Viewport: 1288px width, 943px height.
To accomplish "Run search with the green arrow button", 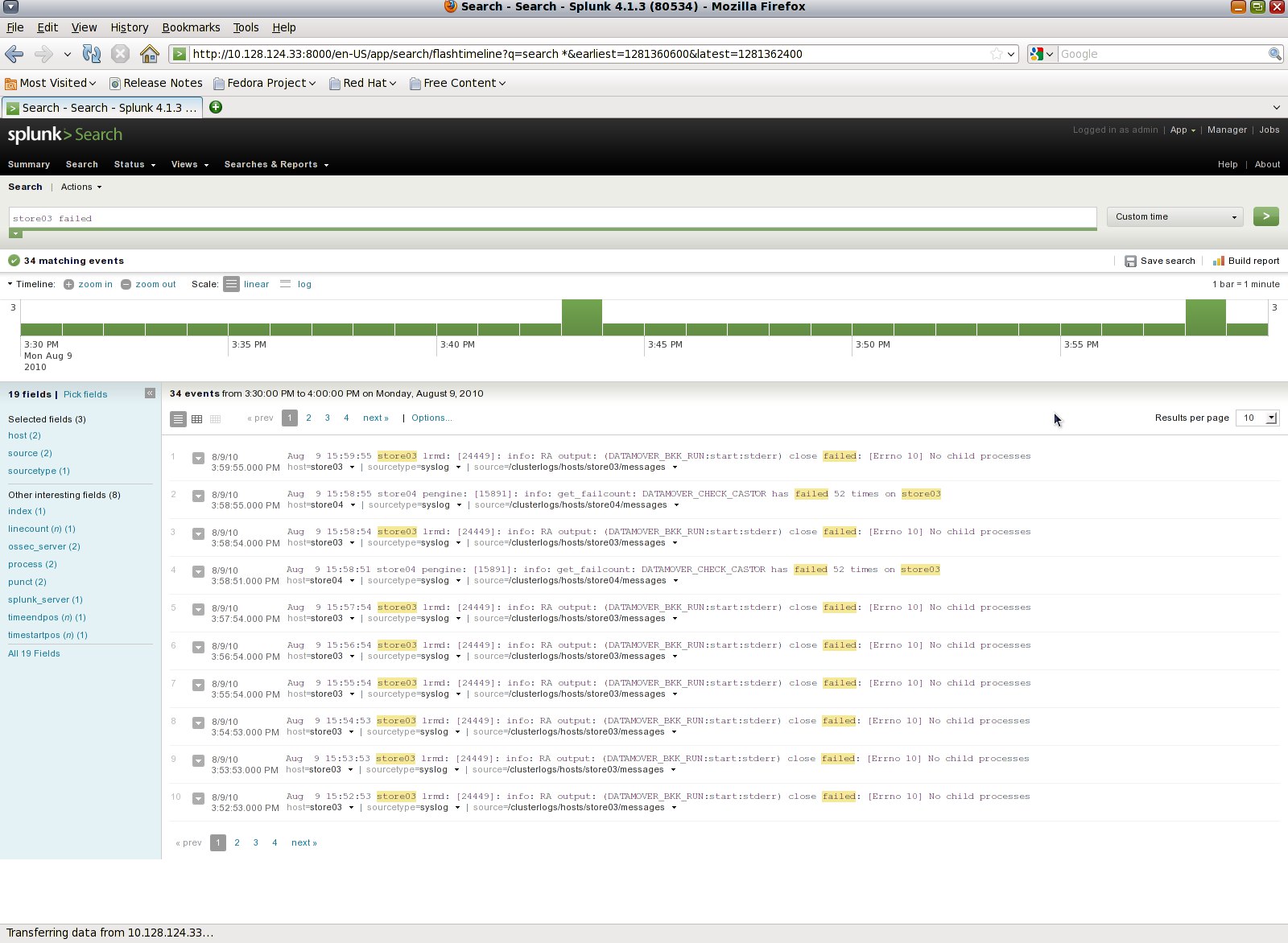I will (1265, 216).
